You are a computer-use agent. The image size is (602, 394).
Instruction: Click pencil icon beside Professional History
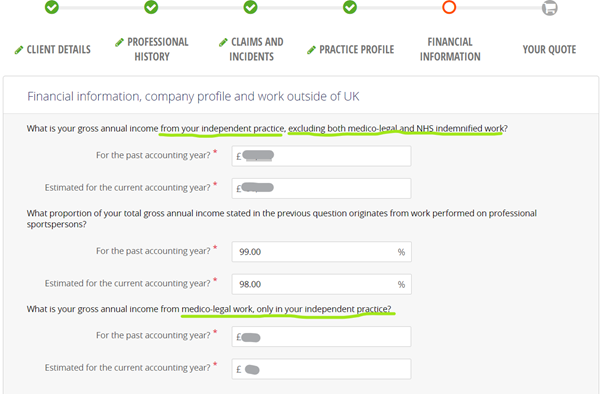[x=119, y=42]
